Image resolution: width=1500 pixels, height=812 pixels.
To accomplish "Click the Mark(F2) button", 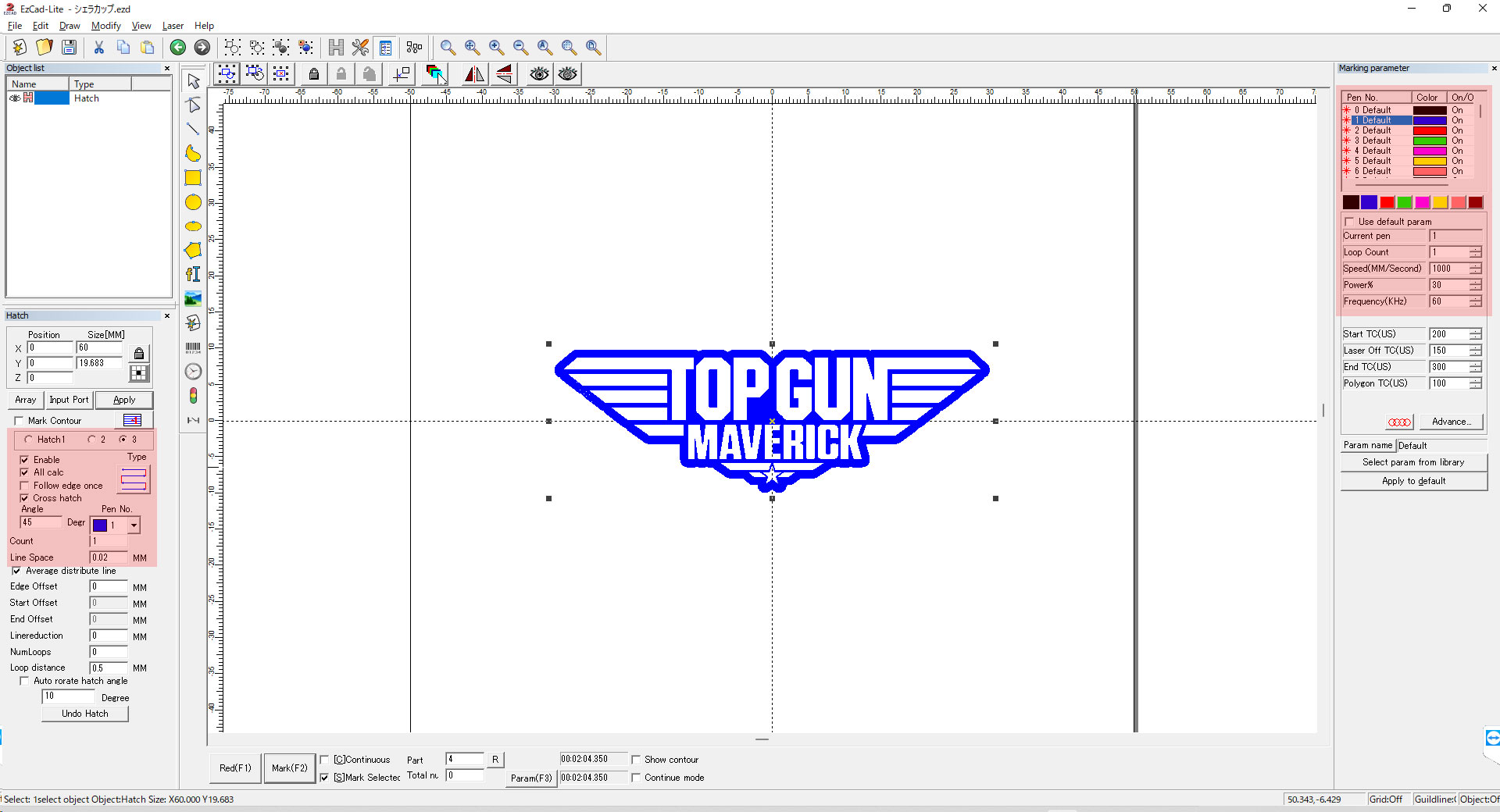I will click(x=290, y=768).
